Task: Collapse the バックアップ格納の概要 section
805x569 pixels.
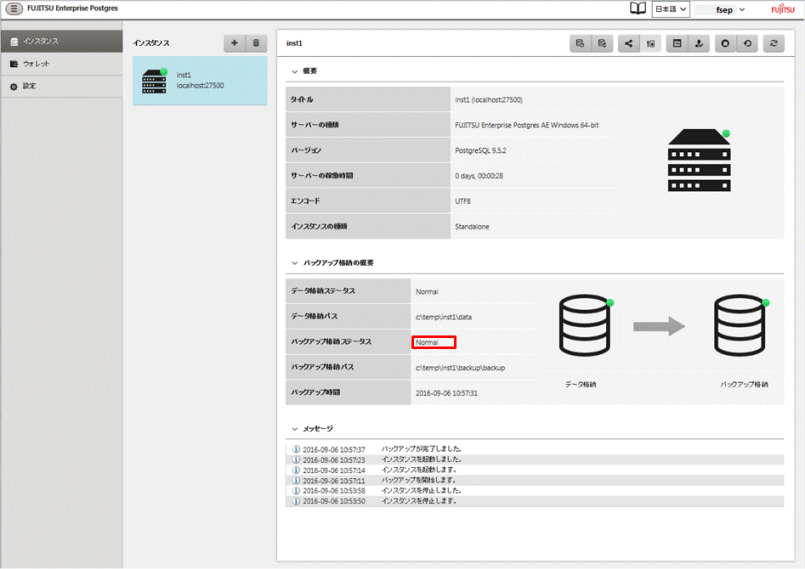Action: [294, 263]
